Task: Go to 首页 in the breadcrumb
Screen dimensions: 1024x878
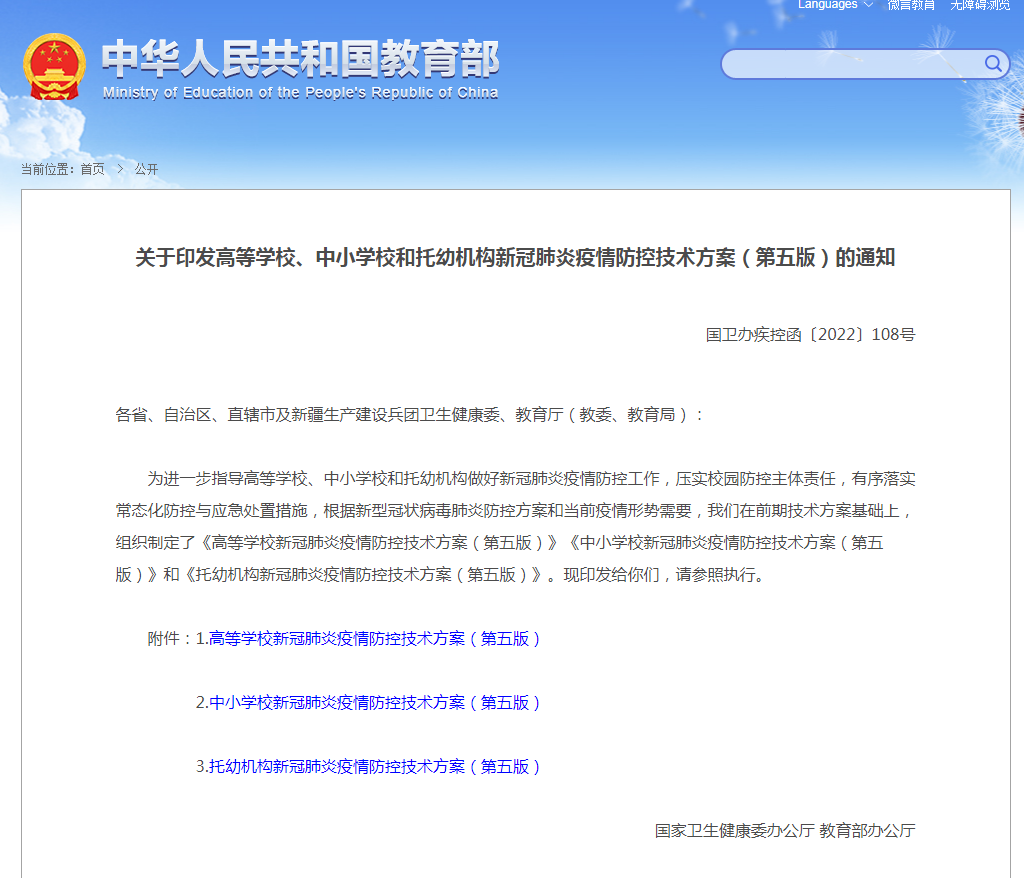Action: (x=92, y=169)
